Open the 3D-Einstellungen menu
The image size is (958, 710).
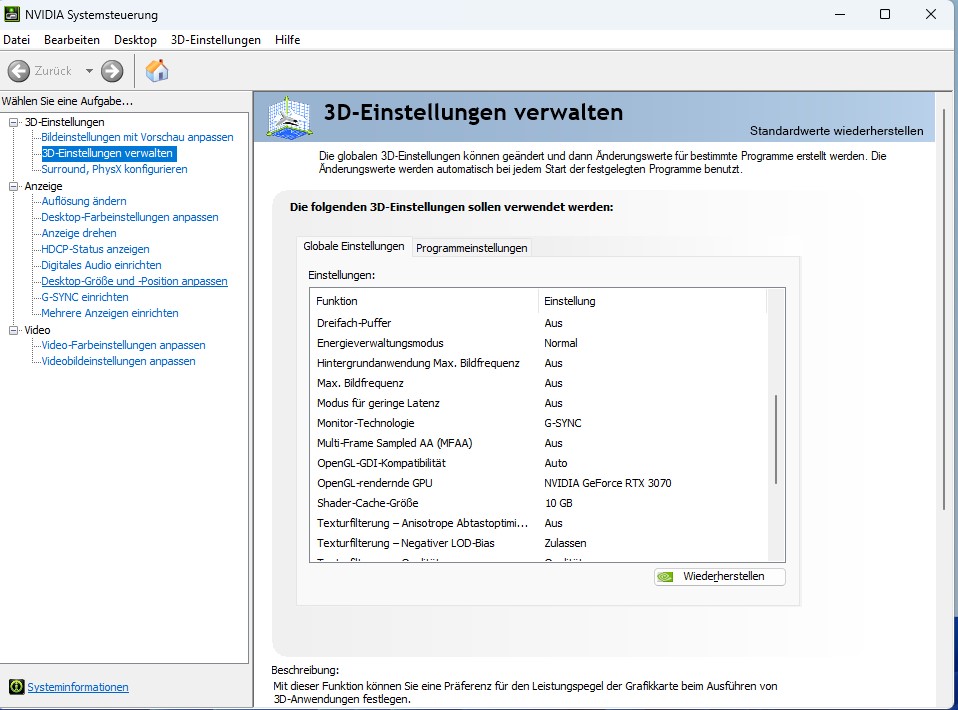coord(216,40)
